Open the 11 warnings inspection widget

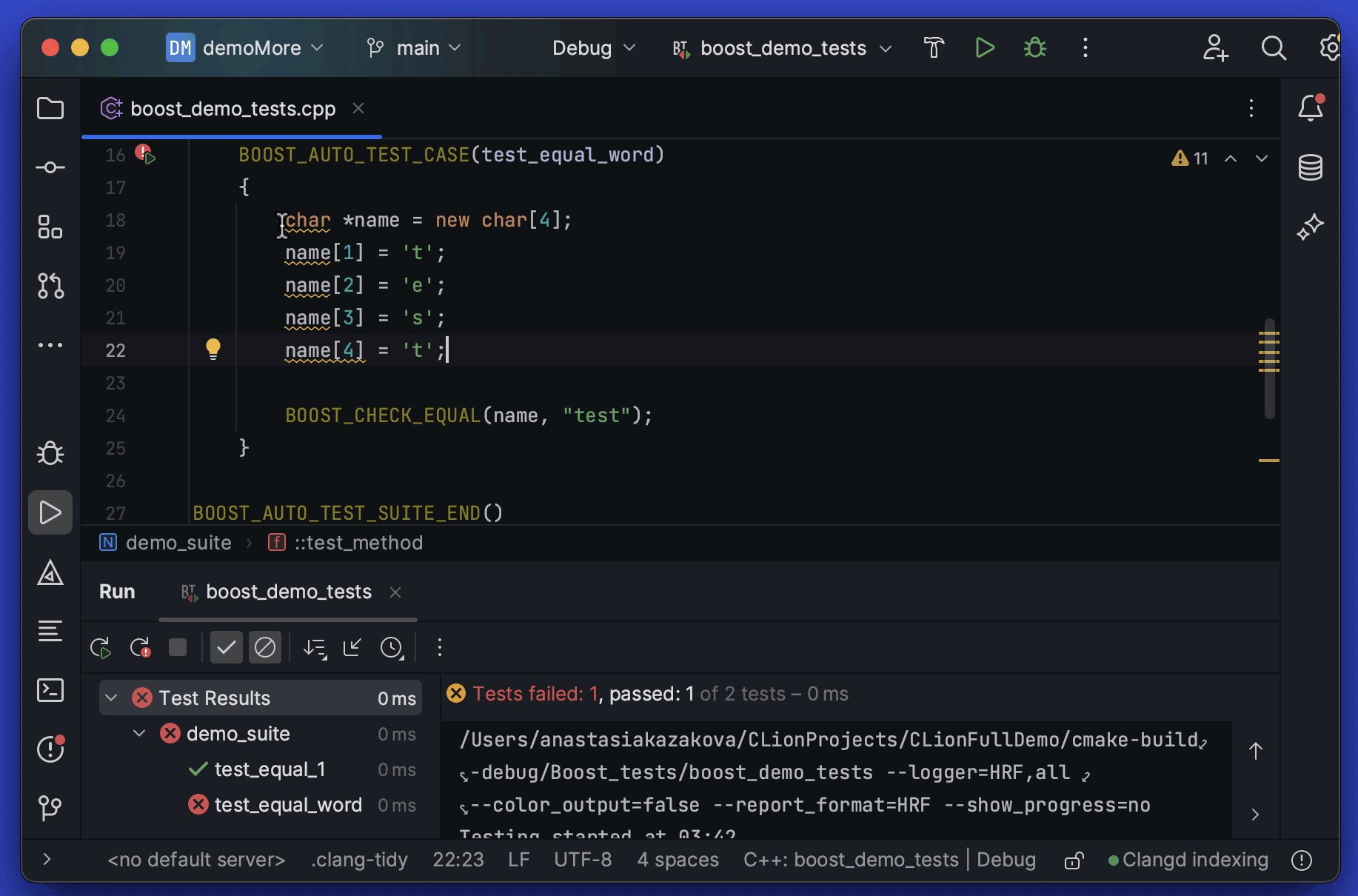pos(1190,158)
